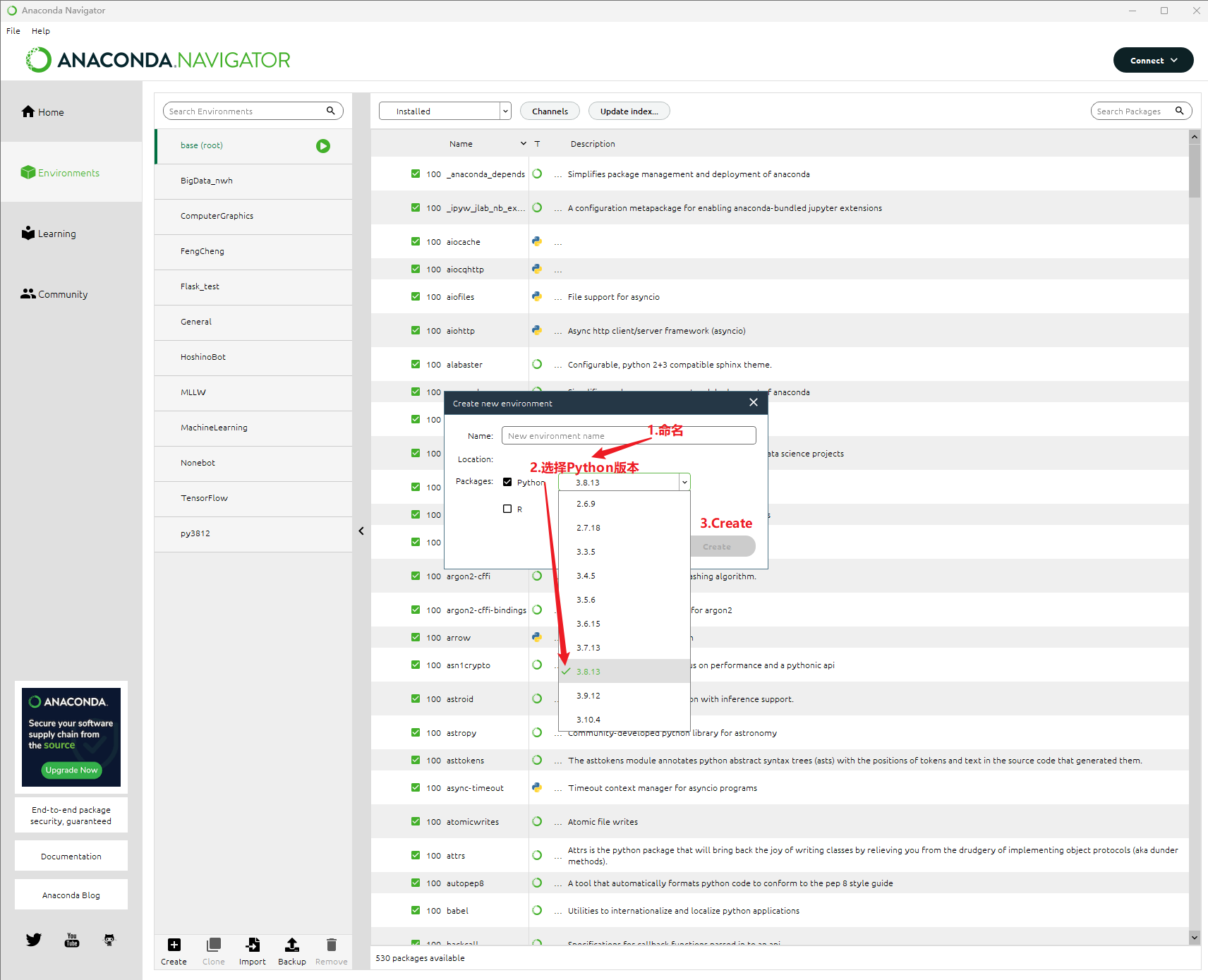This screenshot has width=1208, height=980.
Task: Click the Import environment icon
Action: point(253,945)
